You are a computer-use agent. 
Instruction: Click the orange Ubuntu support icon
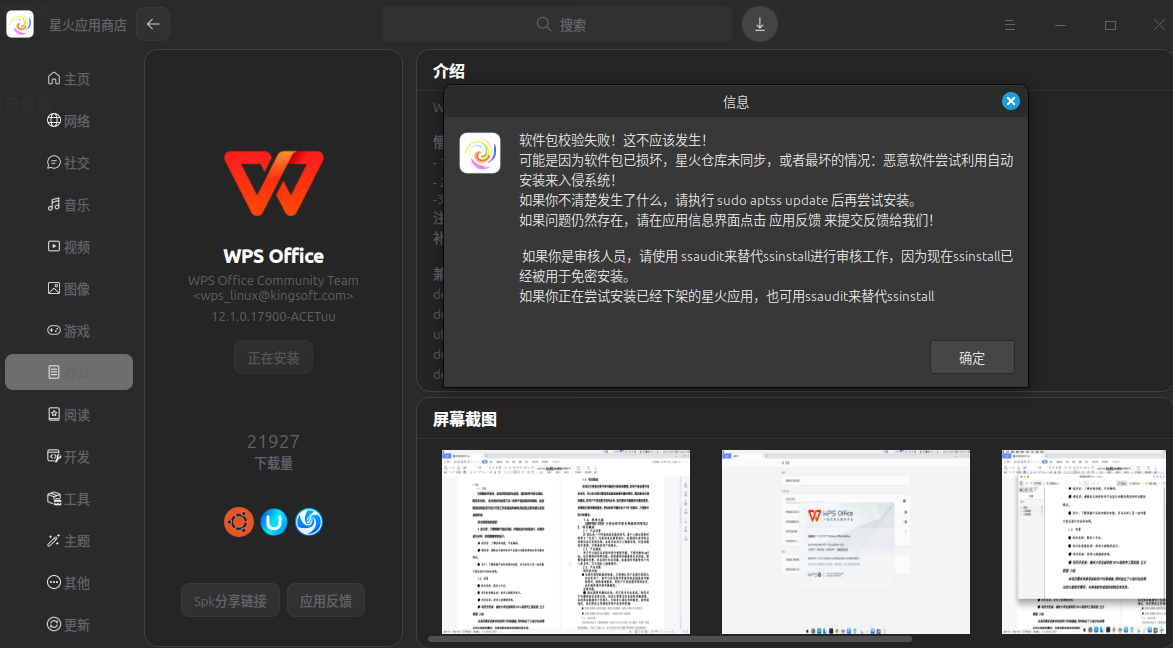click(x=239, y=522)
